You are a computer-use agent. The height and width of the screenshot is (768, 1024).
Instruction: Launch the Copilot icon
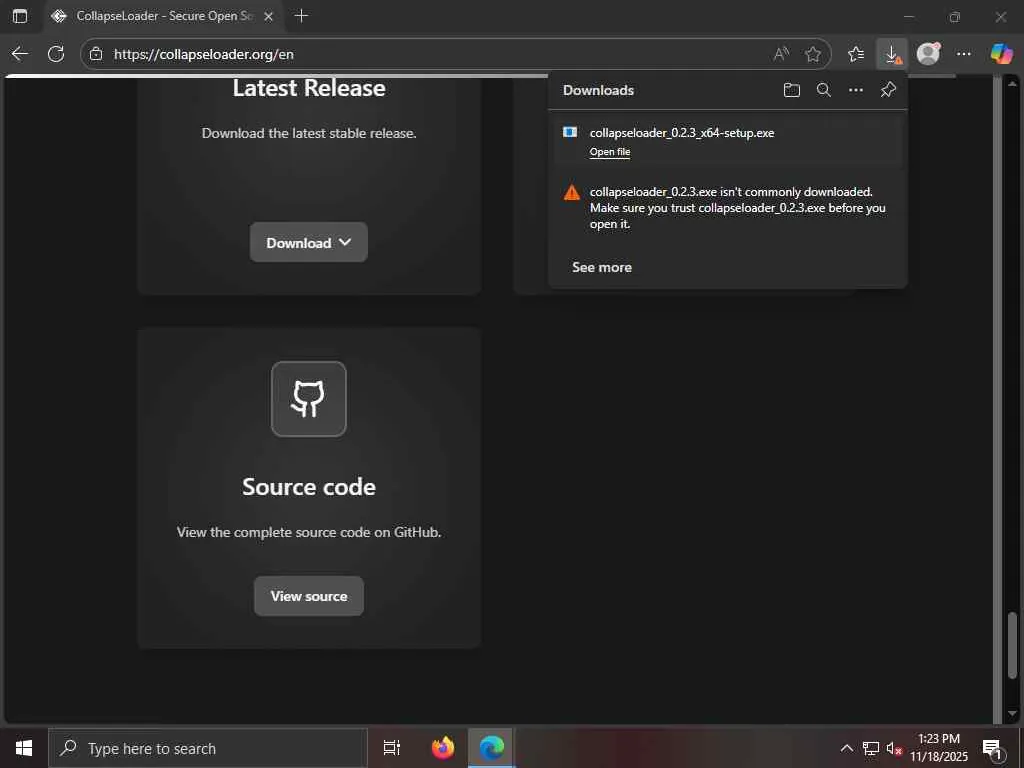pos(1001,54)
